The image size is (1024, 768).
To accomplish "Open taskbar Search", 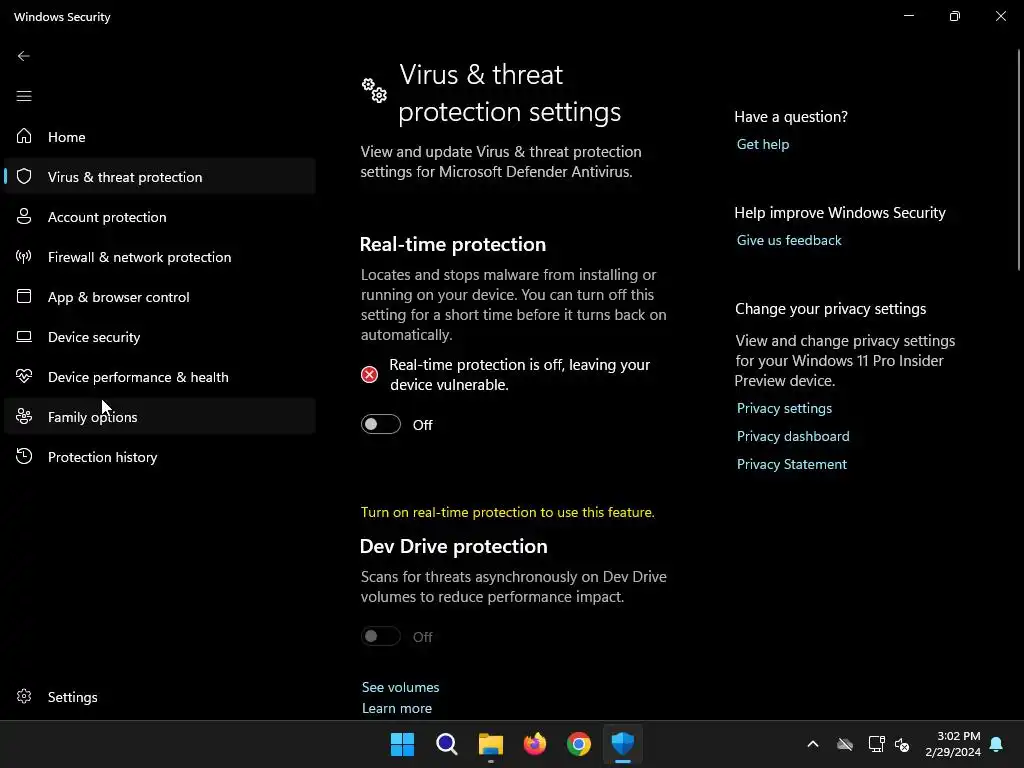I will pos(447,744).
